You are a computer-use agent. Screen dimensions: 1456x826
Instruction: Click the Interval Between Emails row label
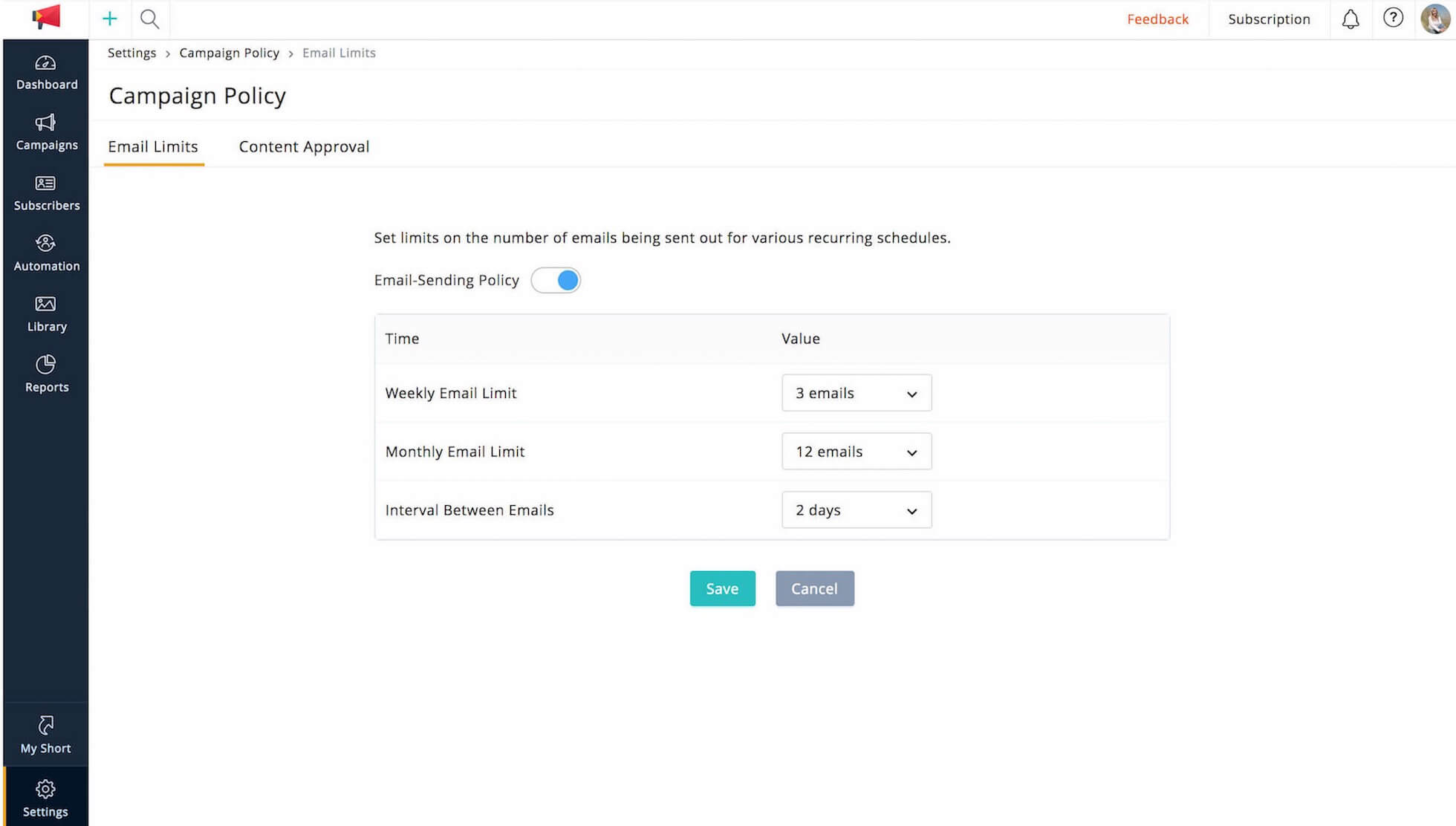click(469, 510)
